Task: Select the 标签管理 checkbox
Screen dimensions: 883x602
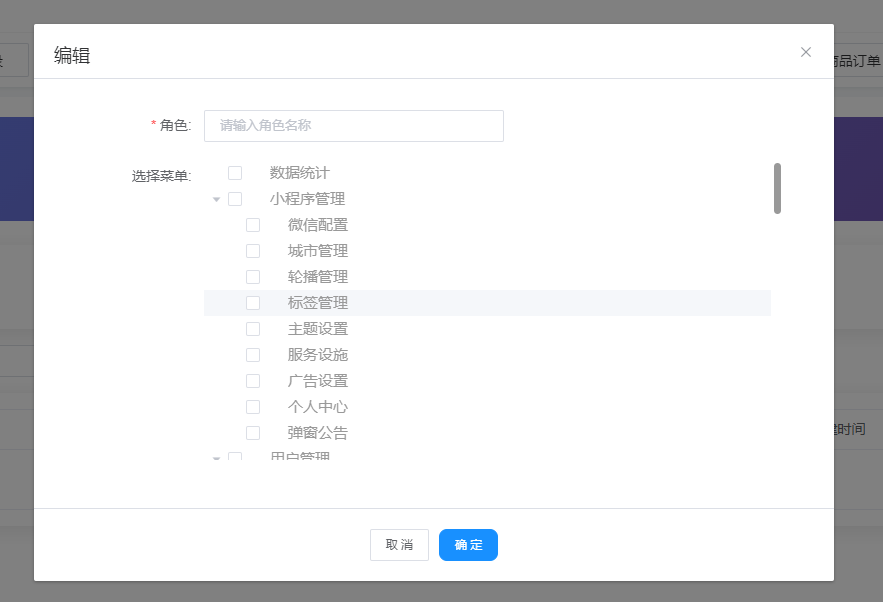Action: click(253, 303)
